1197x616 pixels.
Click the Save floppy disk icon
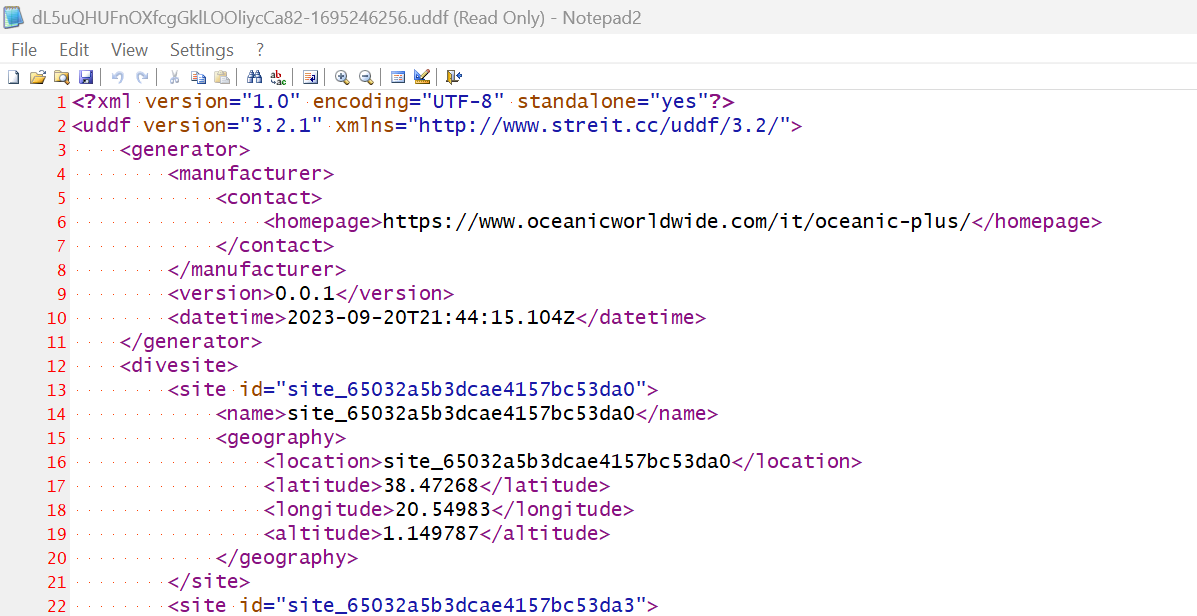pos(85,77)
